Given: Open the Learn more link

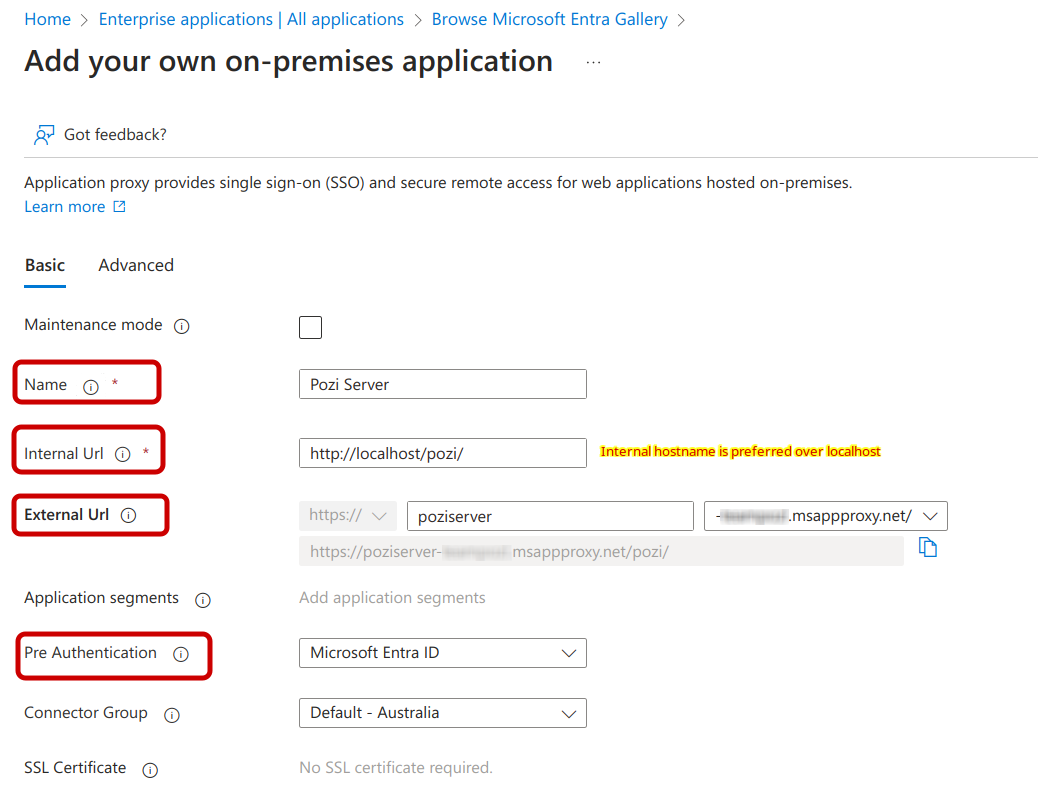Looking at the screenshot, I should pyautogui.click(x=65, y=207).
